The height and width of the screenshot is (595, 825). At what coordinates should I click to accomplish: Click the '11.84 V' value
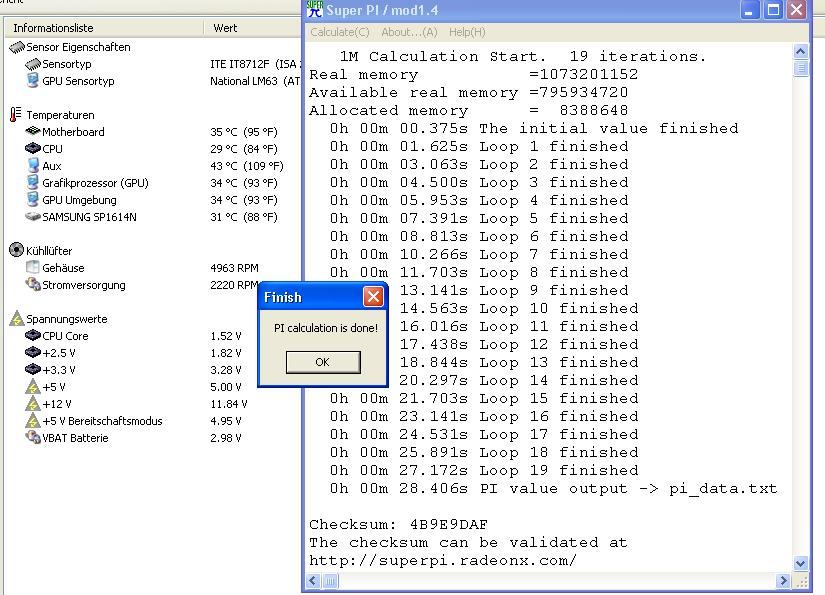[228, 404]
